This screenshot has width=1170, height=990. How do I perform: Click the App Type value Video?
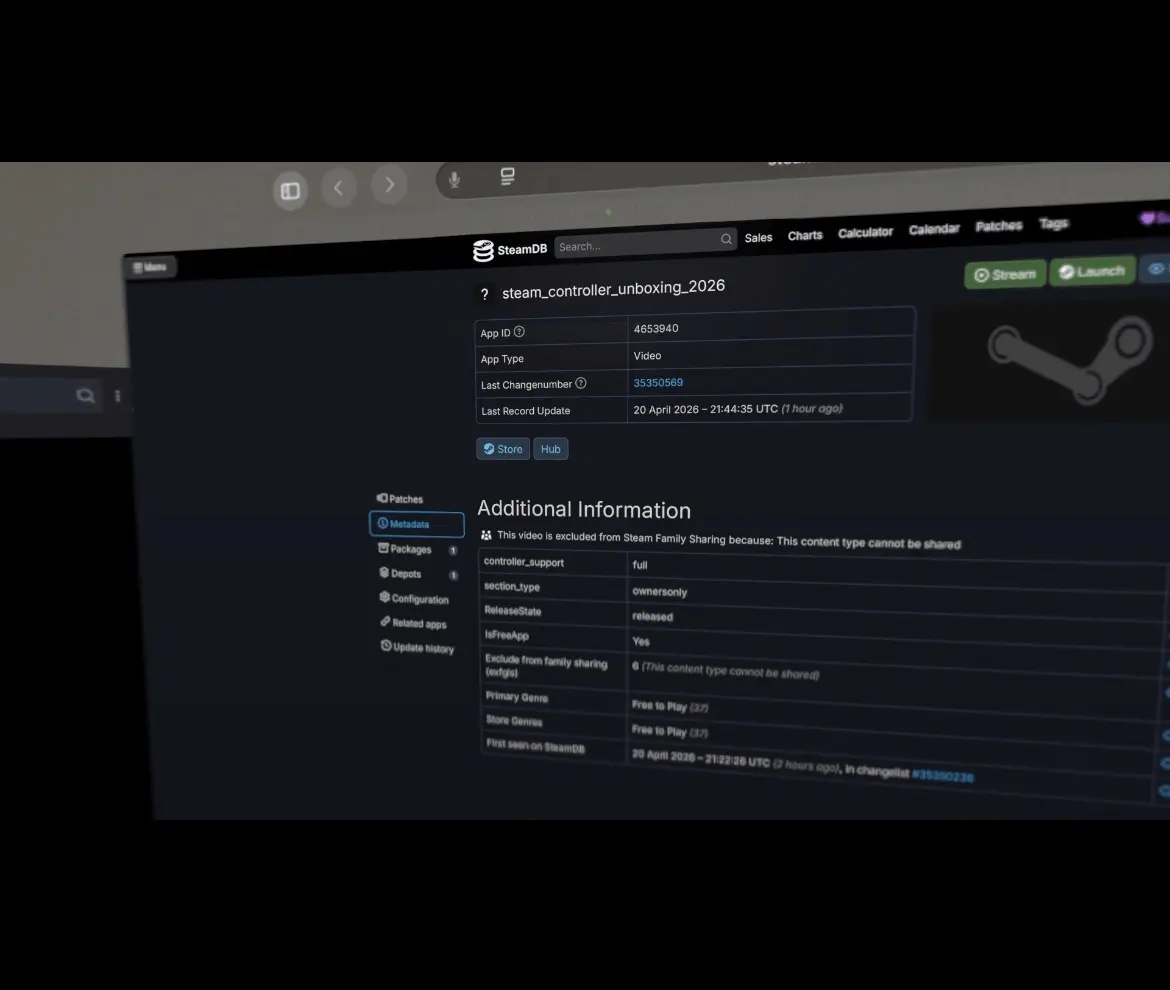[x=647, y=356]
